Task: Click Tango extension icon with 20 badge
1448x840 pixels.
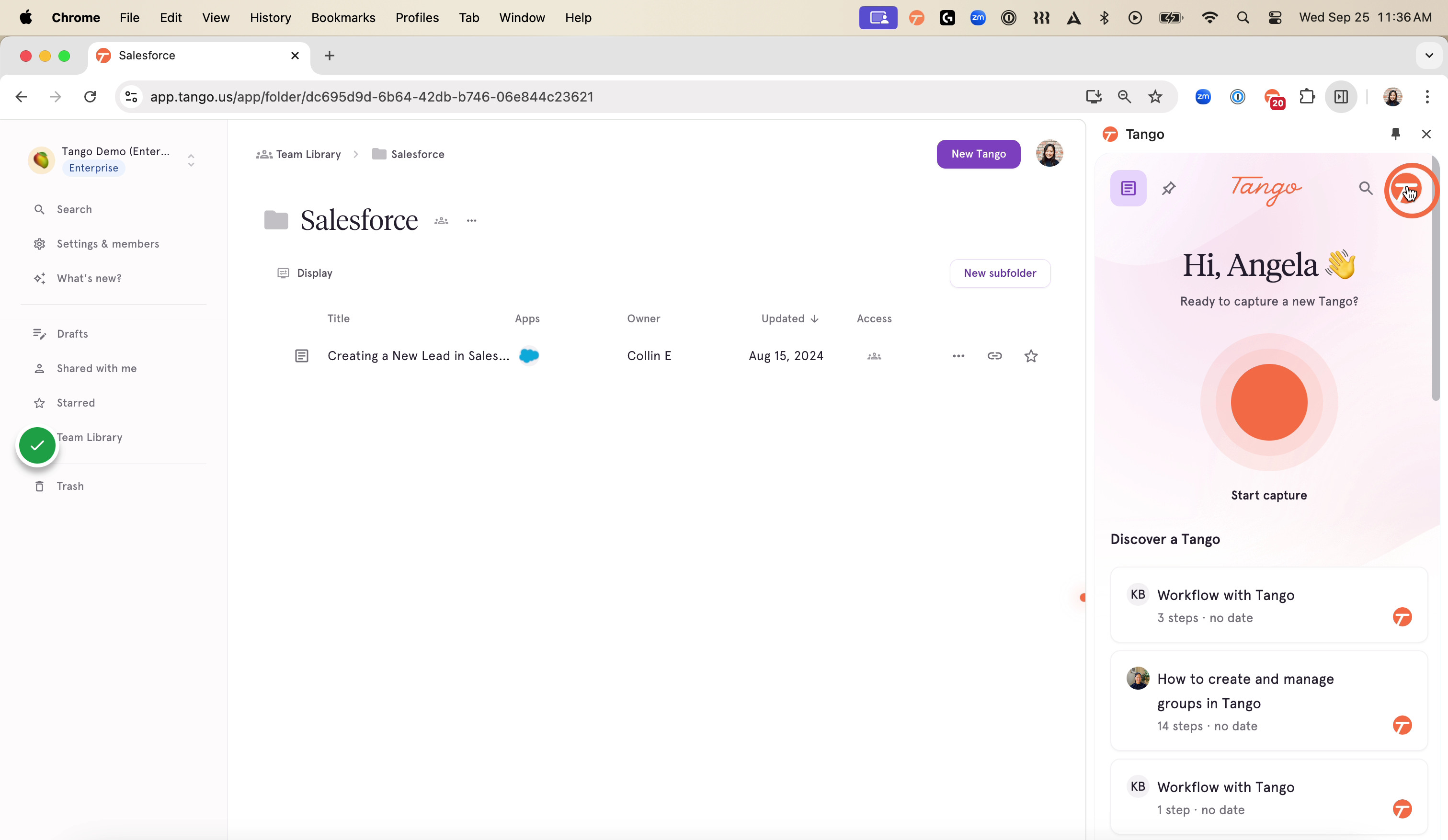Action: point(1274,98)
